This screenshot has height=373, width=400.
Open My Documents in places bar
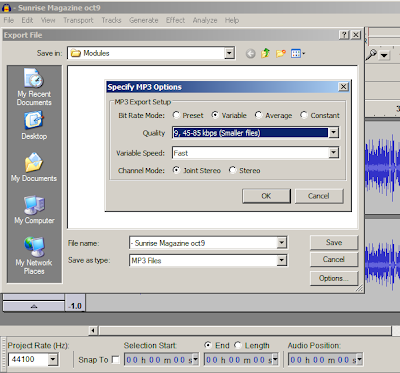[x=34, y=167]
